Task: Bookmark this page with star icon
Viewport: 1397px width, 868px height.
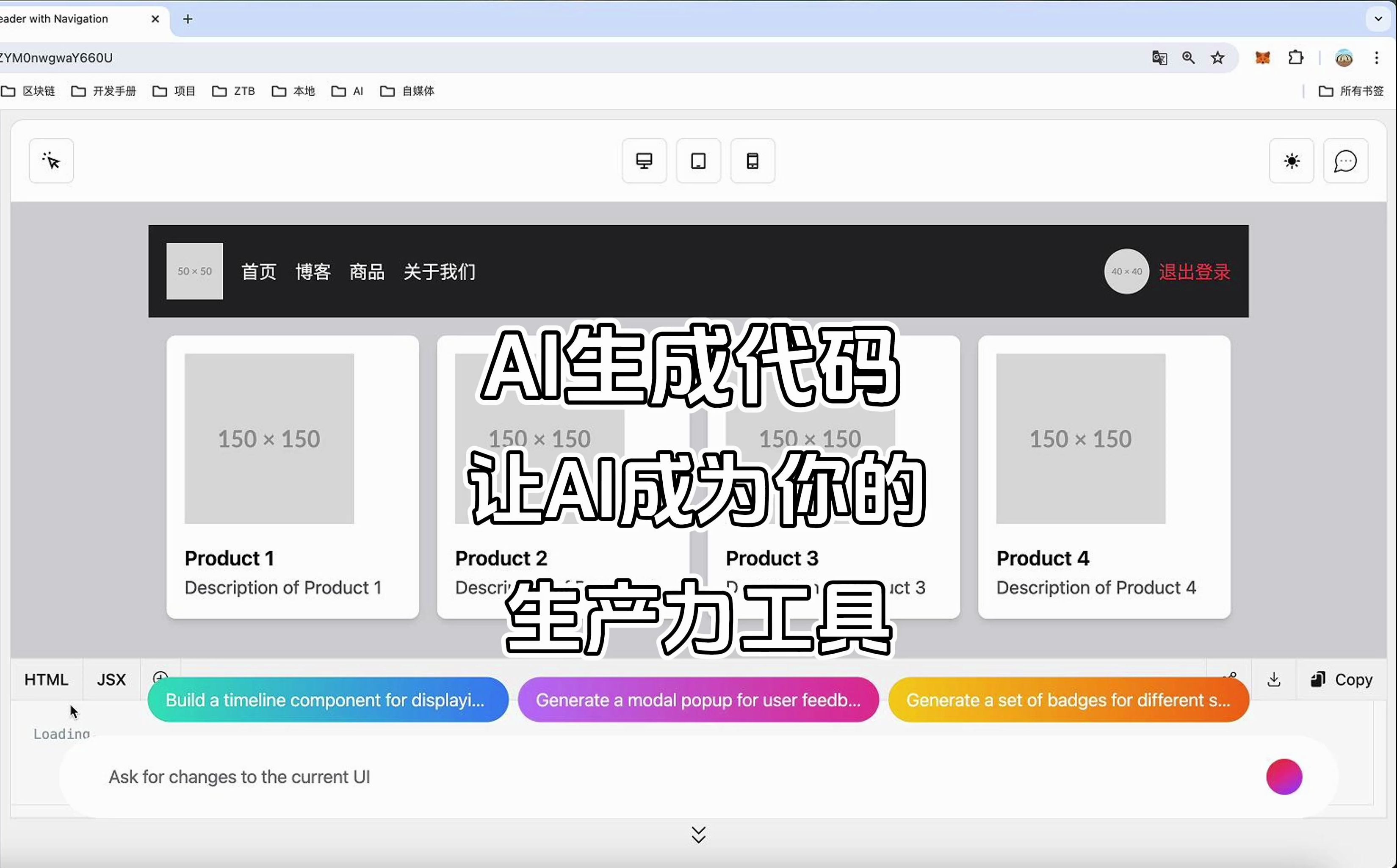Action: pos(1217,58)
